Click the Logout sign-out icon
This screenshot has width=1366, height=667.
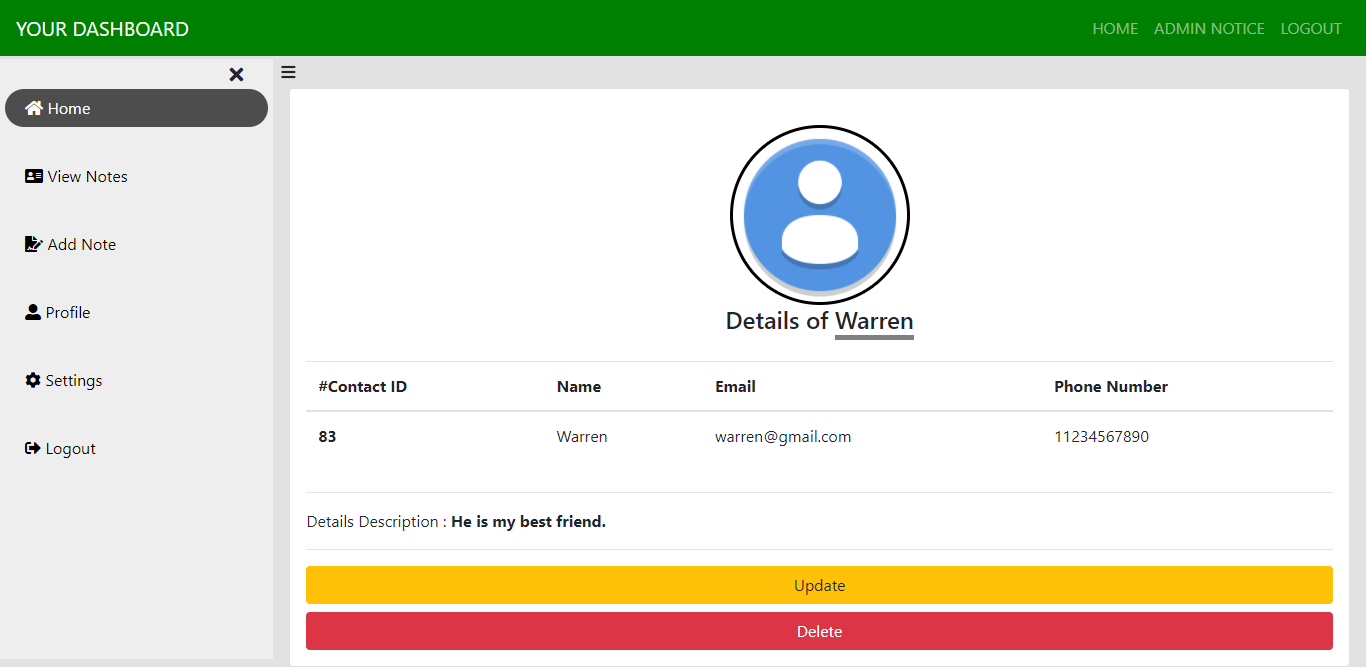pyautogui.click(x=32, y=448)
